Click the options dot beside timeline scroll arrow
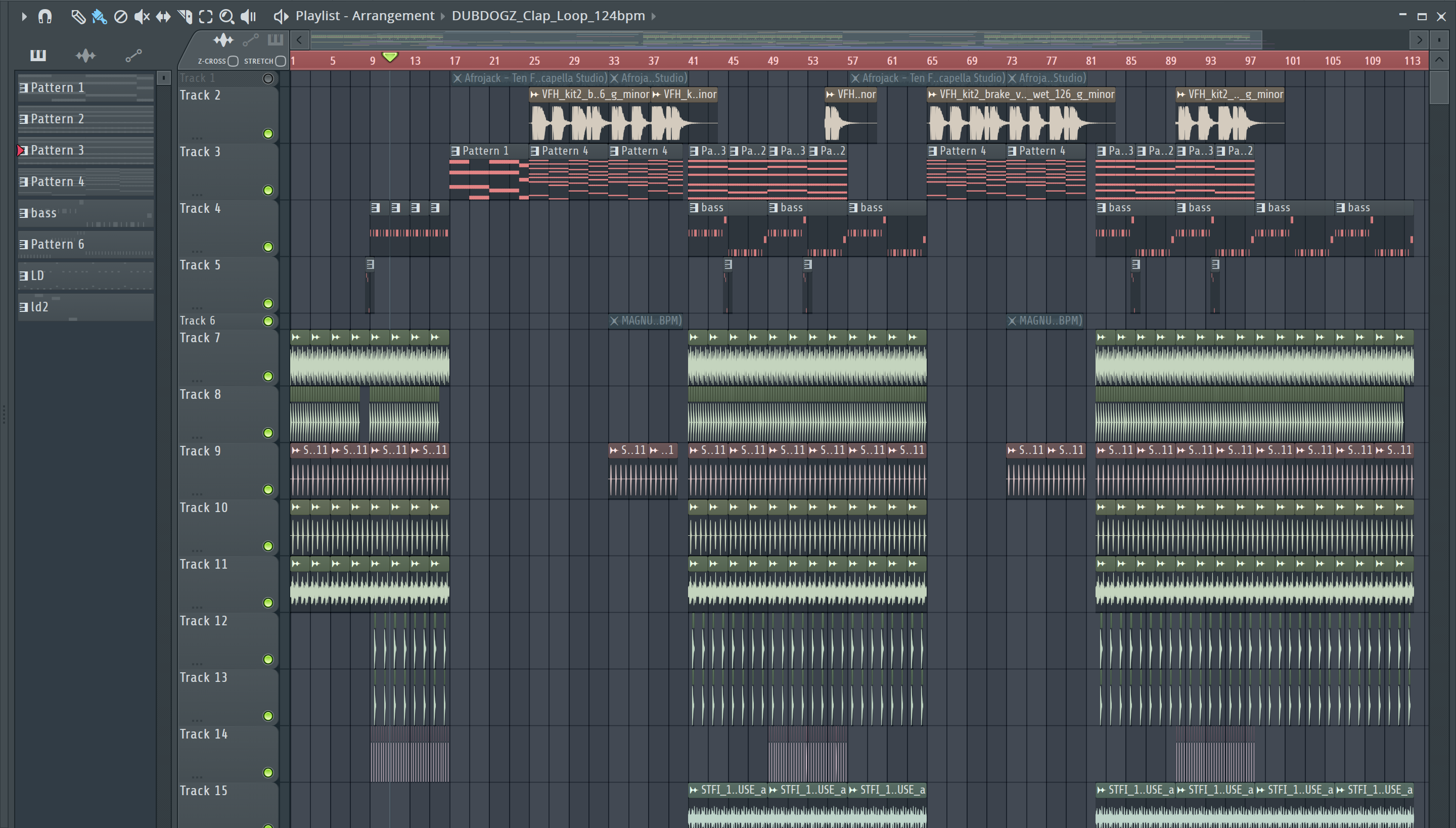This screenshot has width=1456, height=828. [x=1439, y=40]
